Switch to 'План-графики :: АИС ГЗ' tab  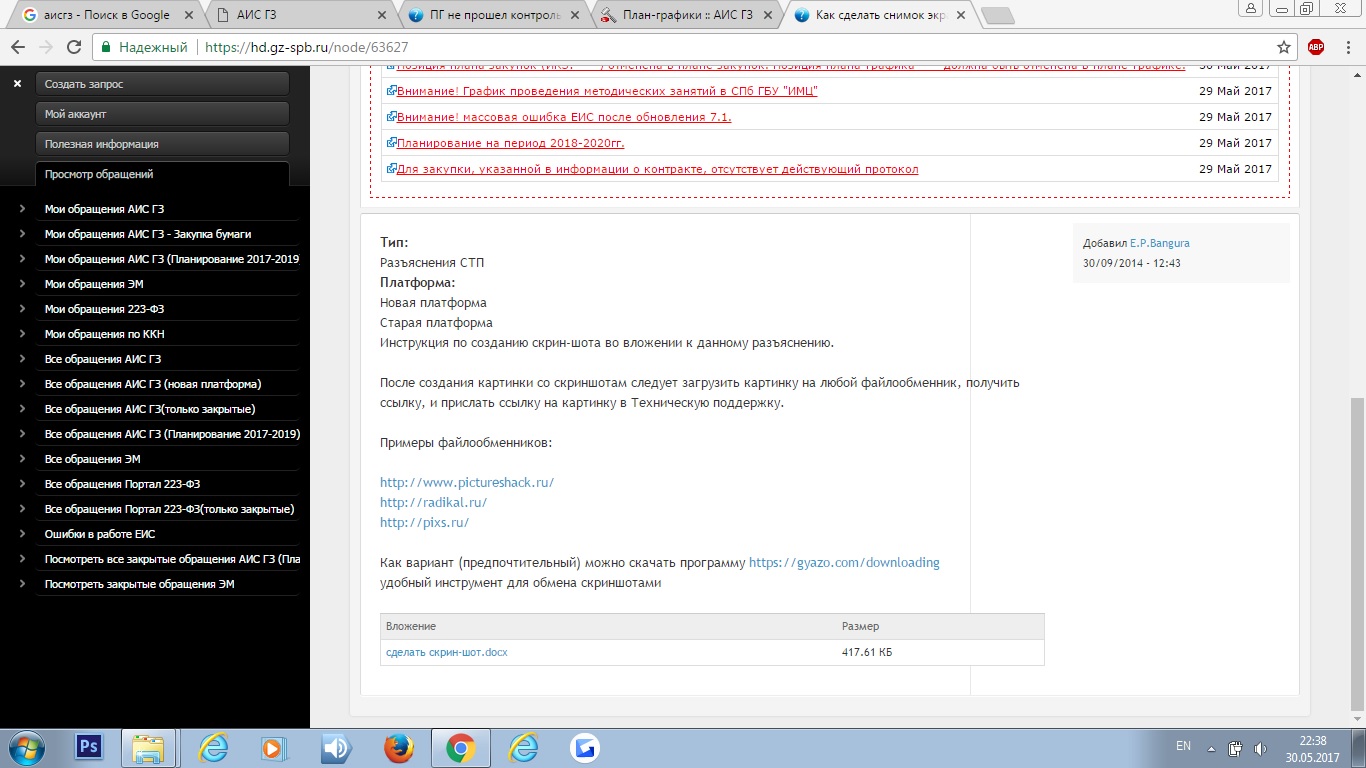coord(685,15)
